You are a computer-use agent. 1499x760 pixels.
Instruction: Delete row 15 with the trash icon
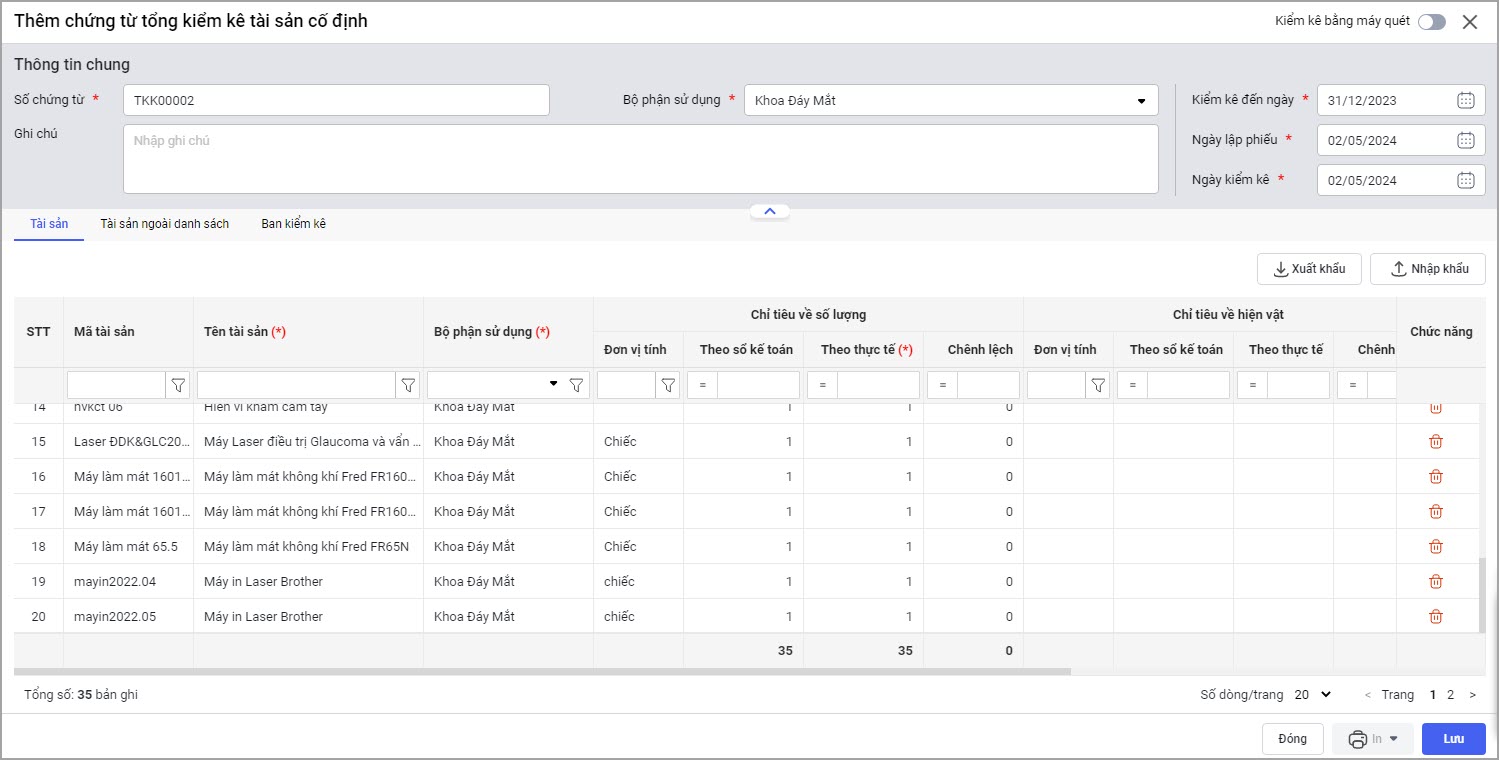coord(1435,442)
